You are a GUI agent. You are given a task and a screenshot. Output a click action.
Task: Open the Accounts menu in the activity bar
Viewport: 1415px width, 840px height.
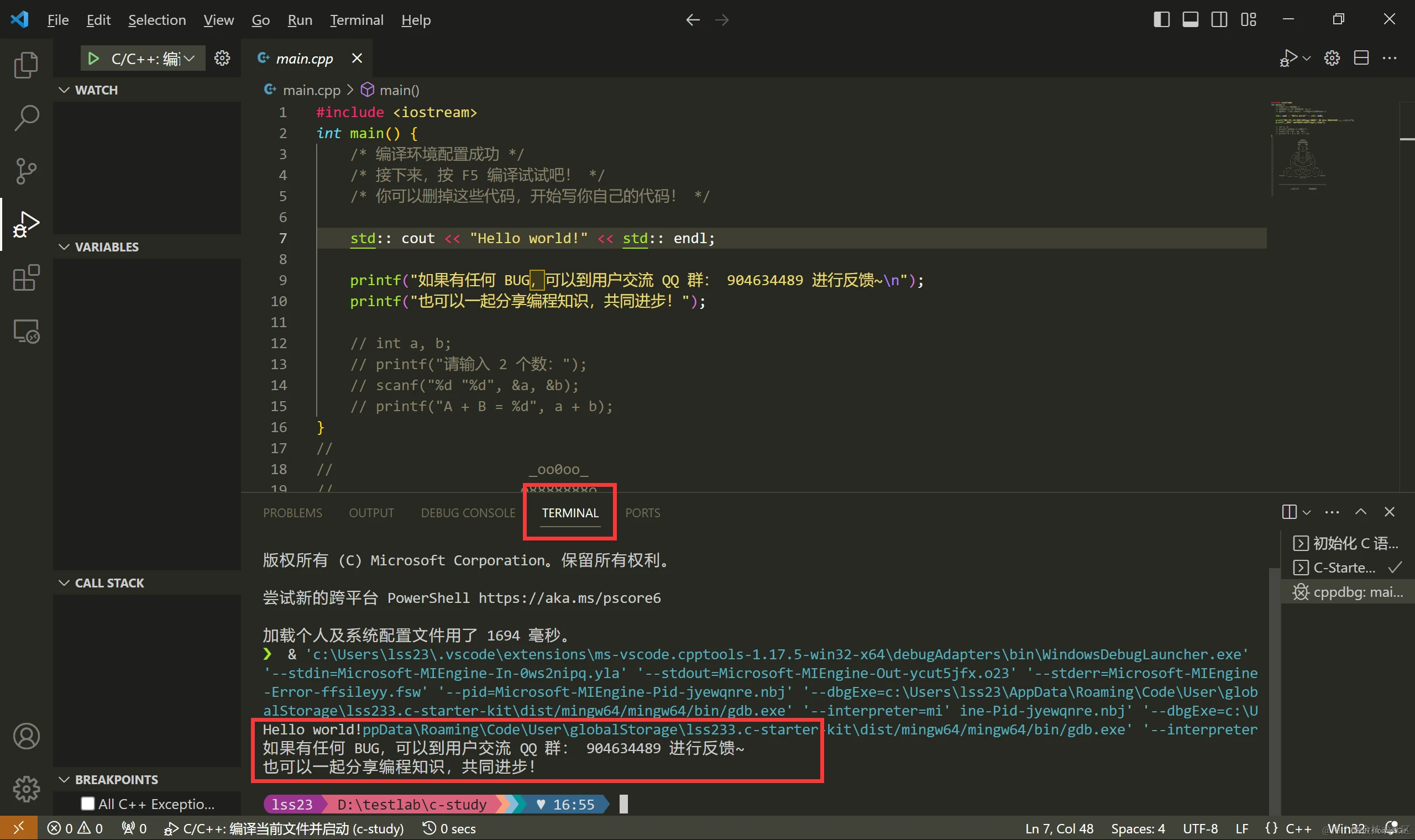[x=25, y=736]
